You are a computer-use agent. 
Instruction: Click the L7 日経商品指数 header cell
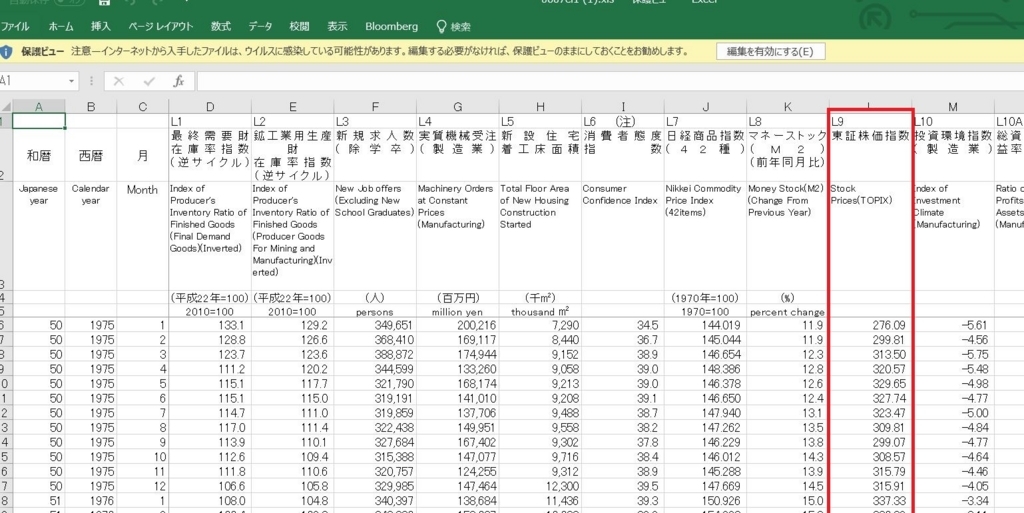pyautogui.click(x=705, y=155)
